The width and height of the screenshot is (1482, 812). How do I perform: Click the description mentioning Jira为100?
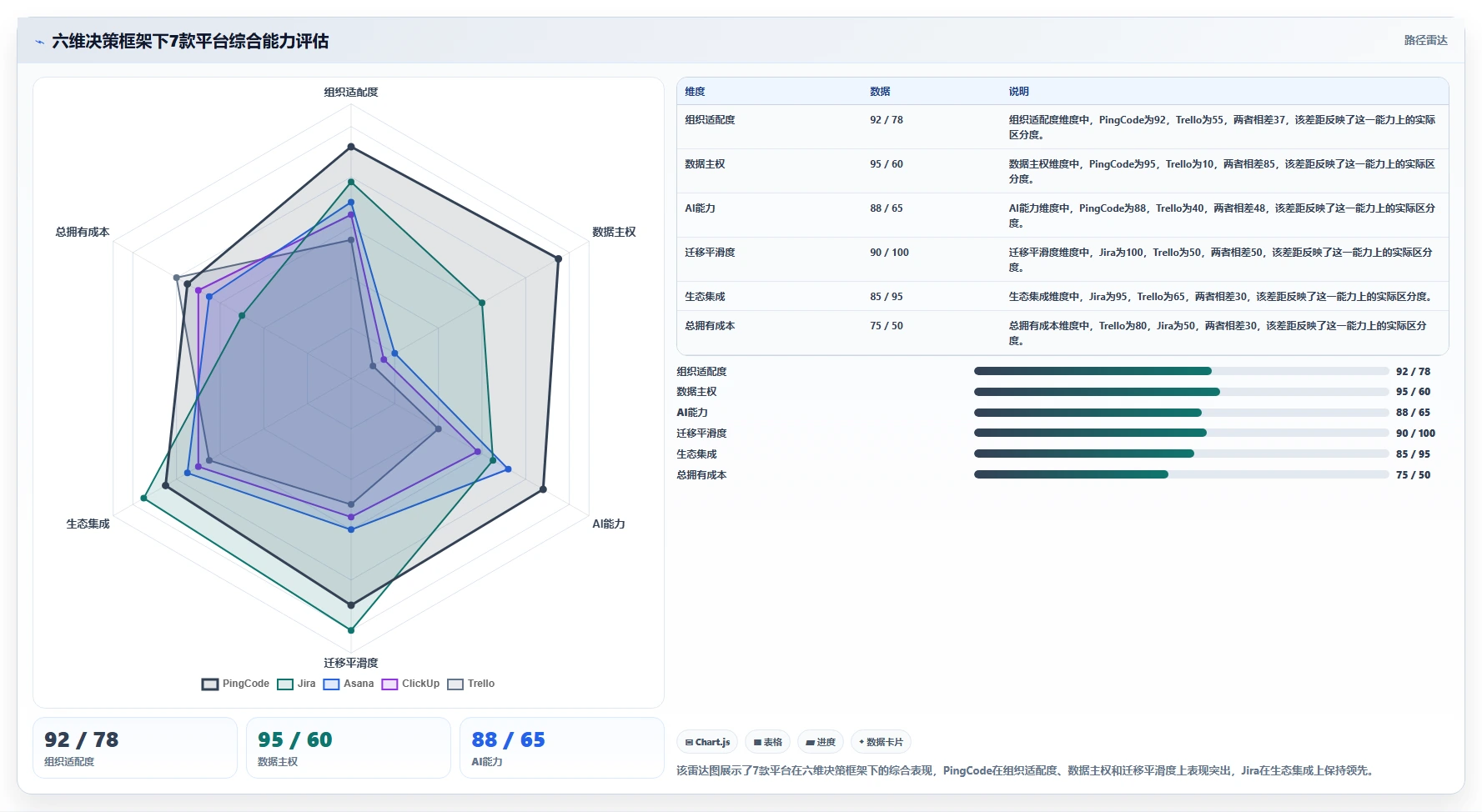coord(1222,260)
